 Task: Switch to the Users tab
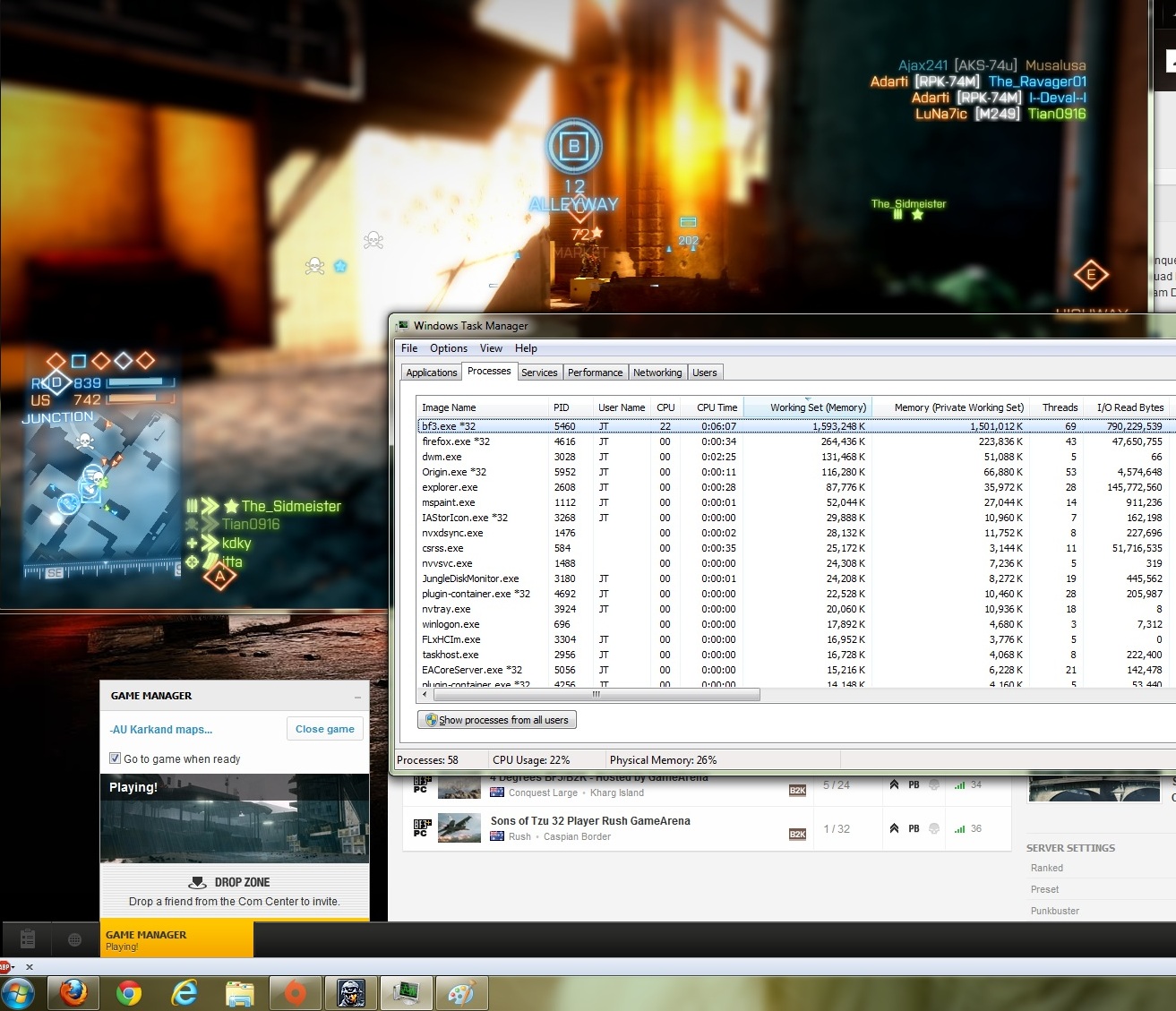[x=705, y=373]
